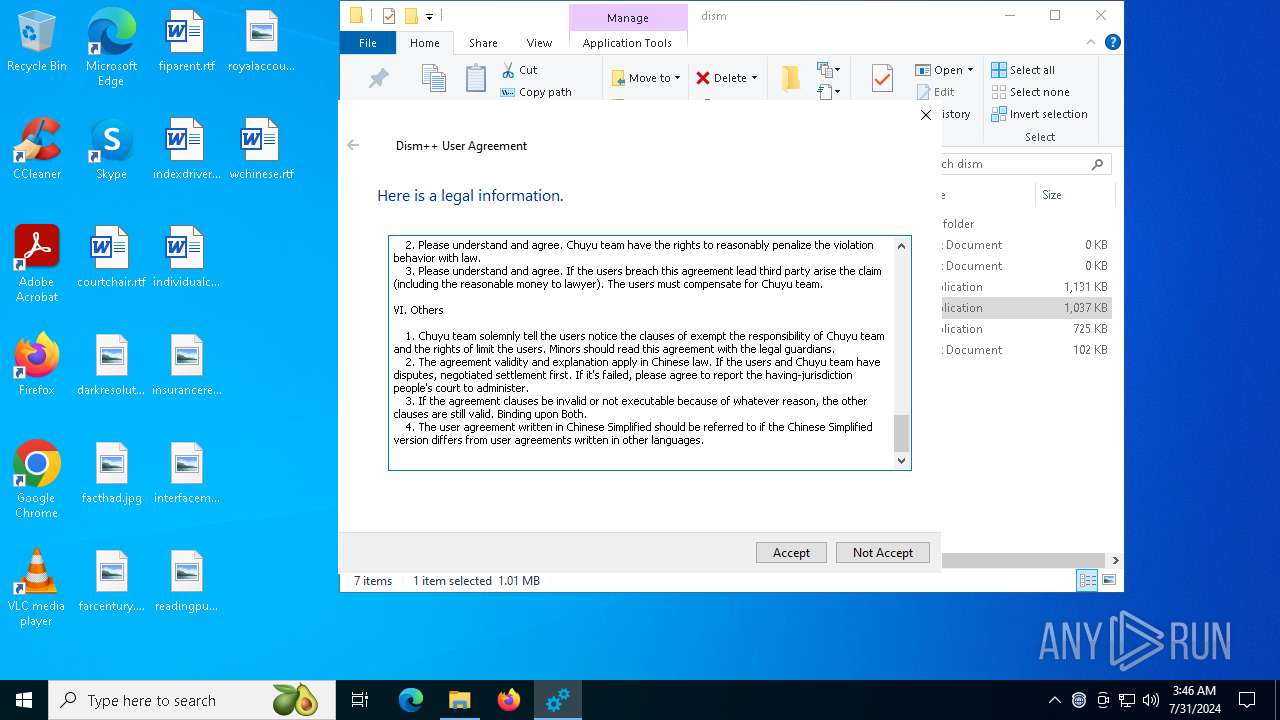This screenshot has height=720, width=1280.
Task: Click the red Delete X icon
Action: click(703, 78)
